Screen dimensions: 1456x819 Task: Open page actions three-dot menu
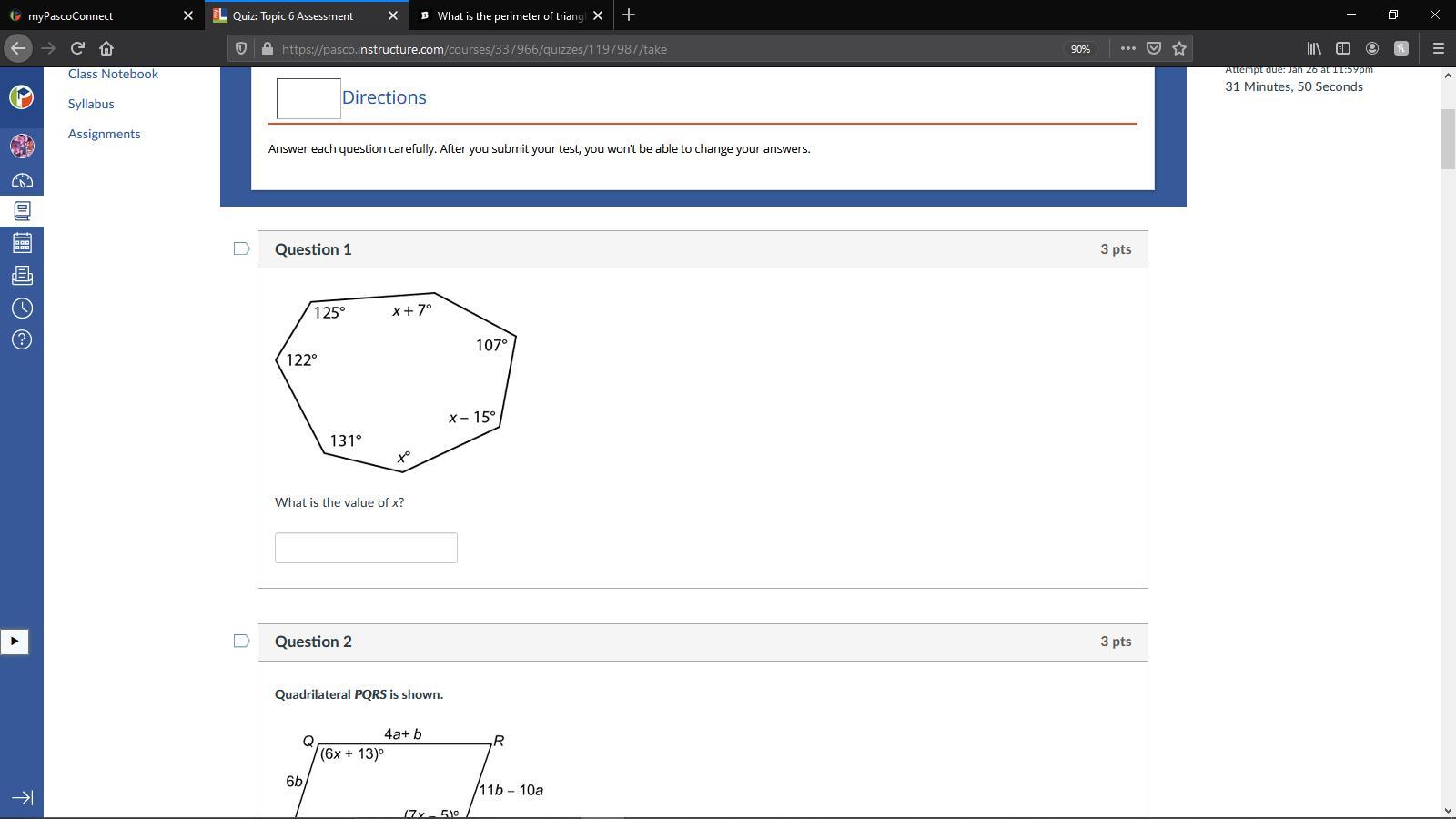click(1128, 48)
